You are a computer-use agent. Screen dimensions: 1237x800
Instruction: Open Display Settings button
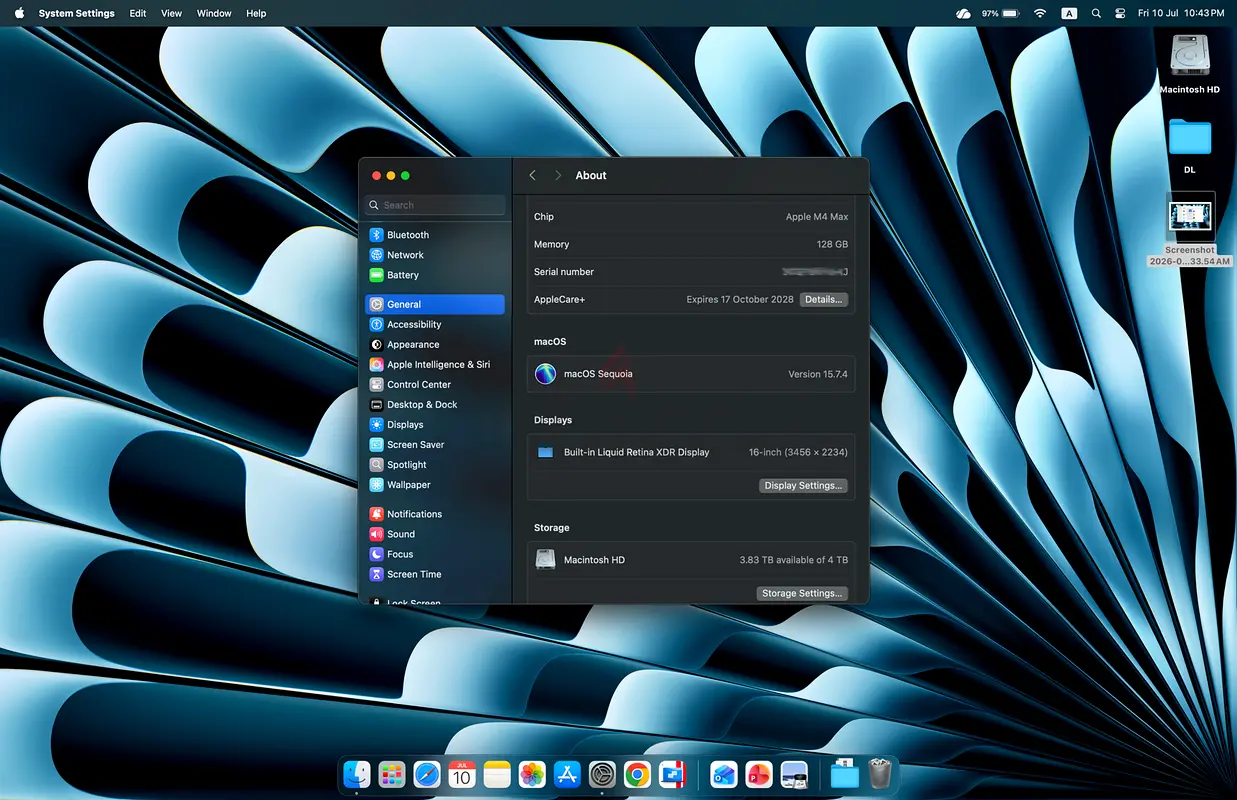pos(803,486)
